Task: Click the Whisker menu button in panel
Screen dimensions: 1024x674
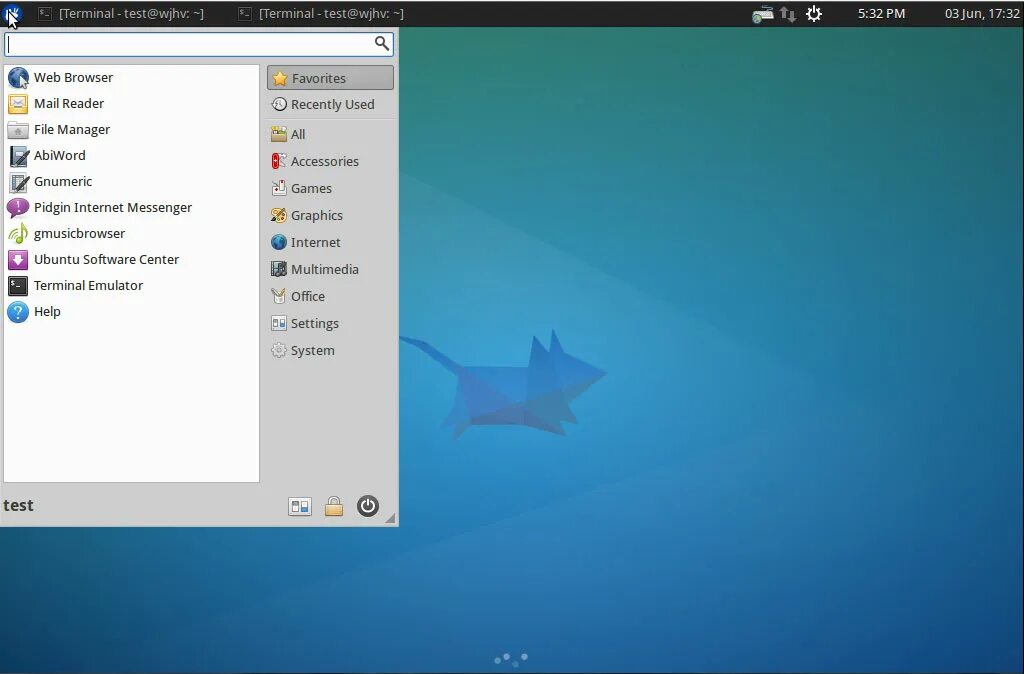Action: click(12, 13)
